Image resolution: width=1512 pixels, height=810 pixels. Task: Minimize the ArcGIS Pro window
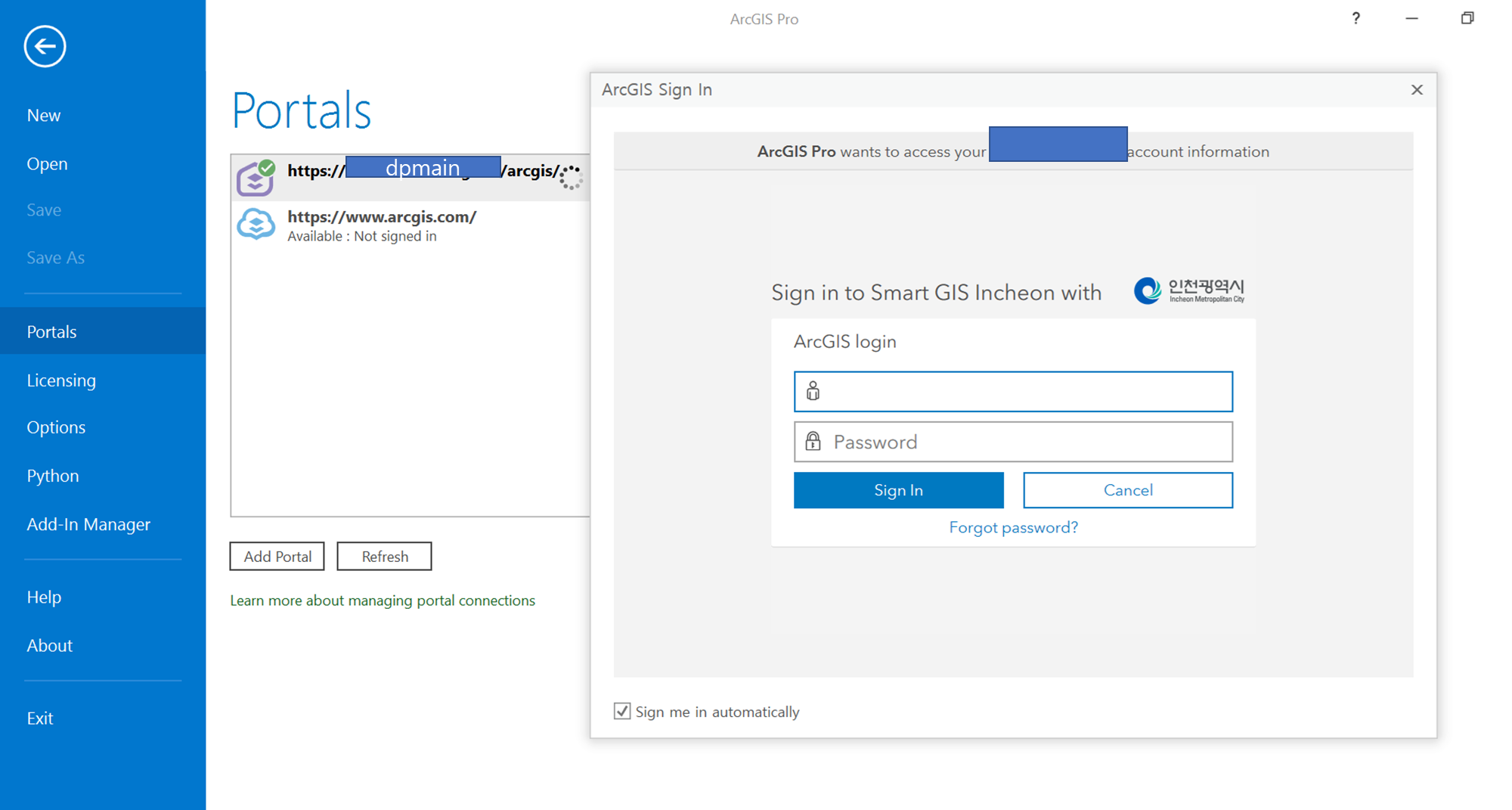click(1411, 18)
